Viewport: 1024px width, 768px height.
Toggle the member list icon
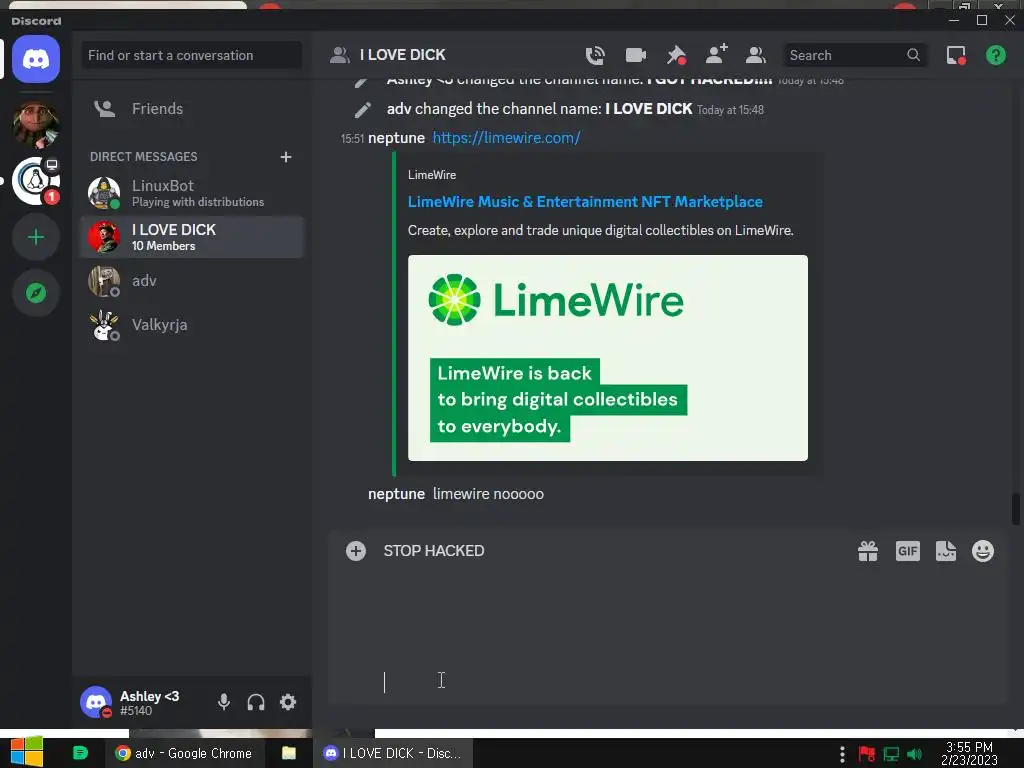756,56
